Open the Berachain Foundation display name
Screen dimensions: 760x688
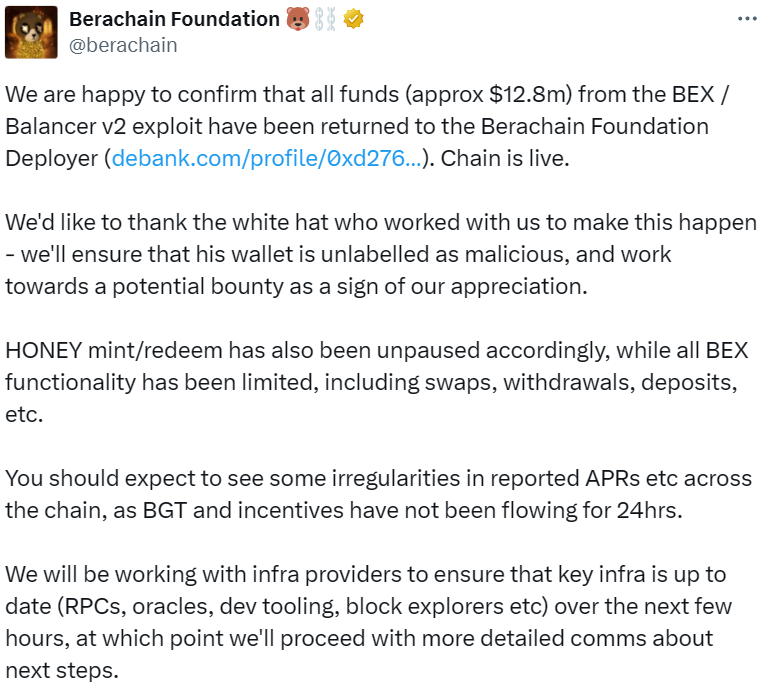click(174, 19)
